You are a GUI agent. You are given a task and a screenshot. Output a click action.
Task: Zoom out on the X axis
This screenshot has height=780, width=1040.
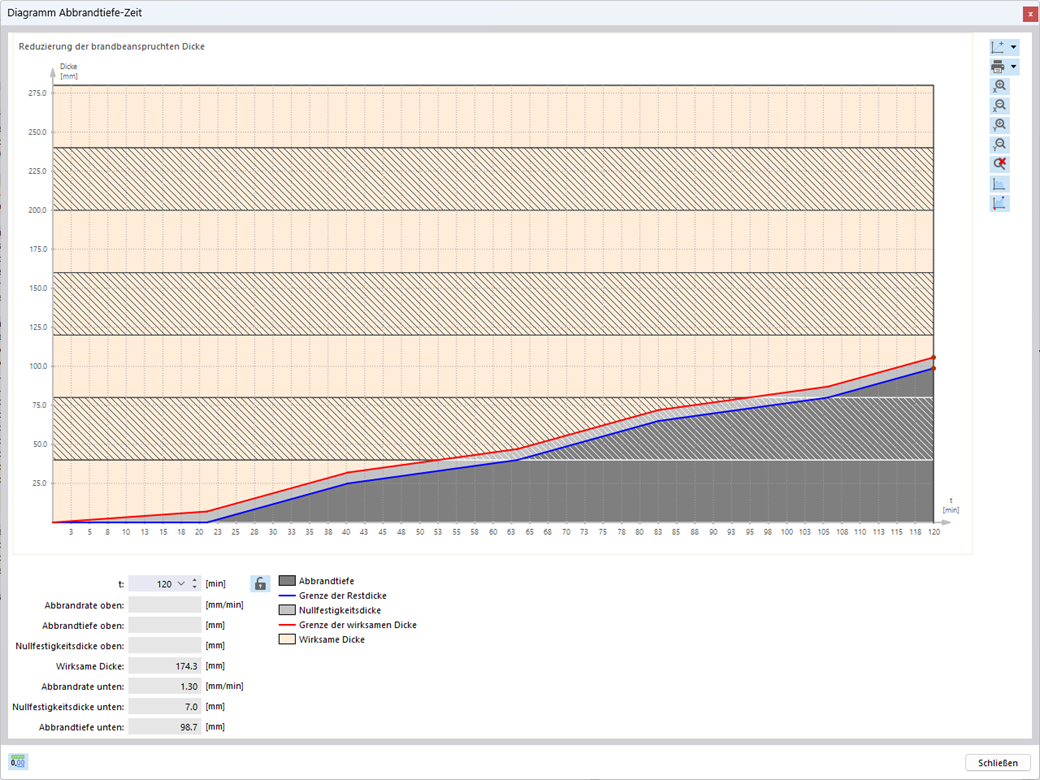point(999,105)
